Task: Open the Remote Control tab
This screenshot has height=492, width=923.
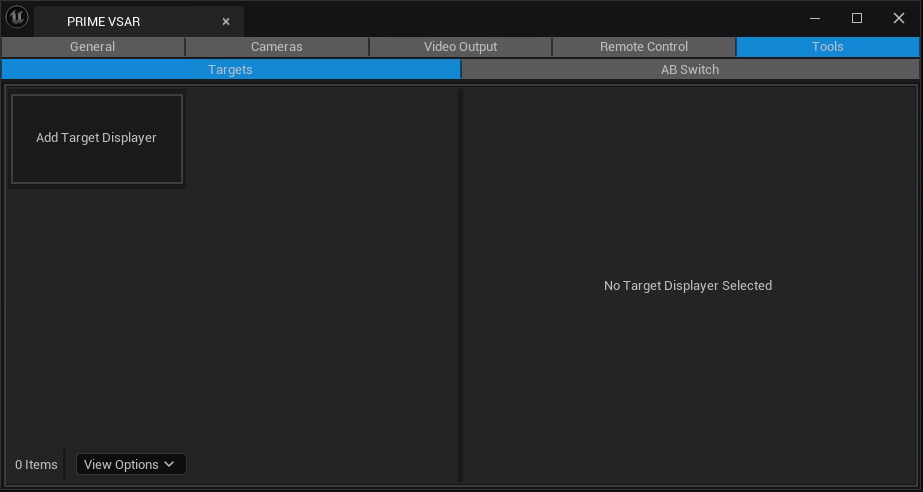Action: (643, 47)
